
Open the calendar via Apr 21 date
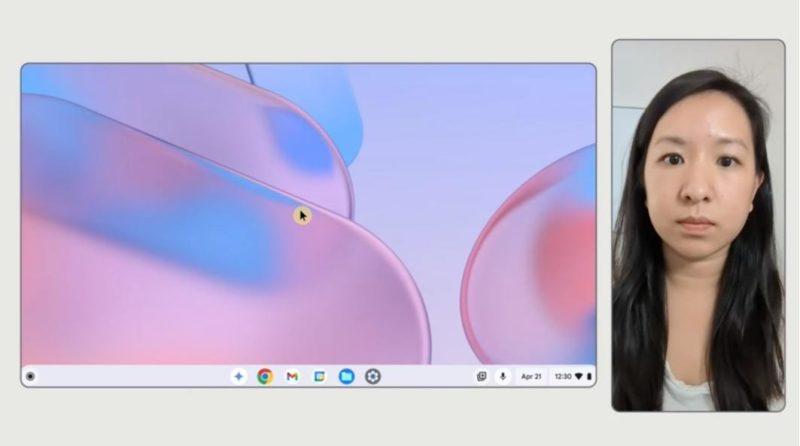(x=531, y=377)
